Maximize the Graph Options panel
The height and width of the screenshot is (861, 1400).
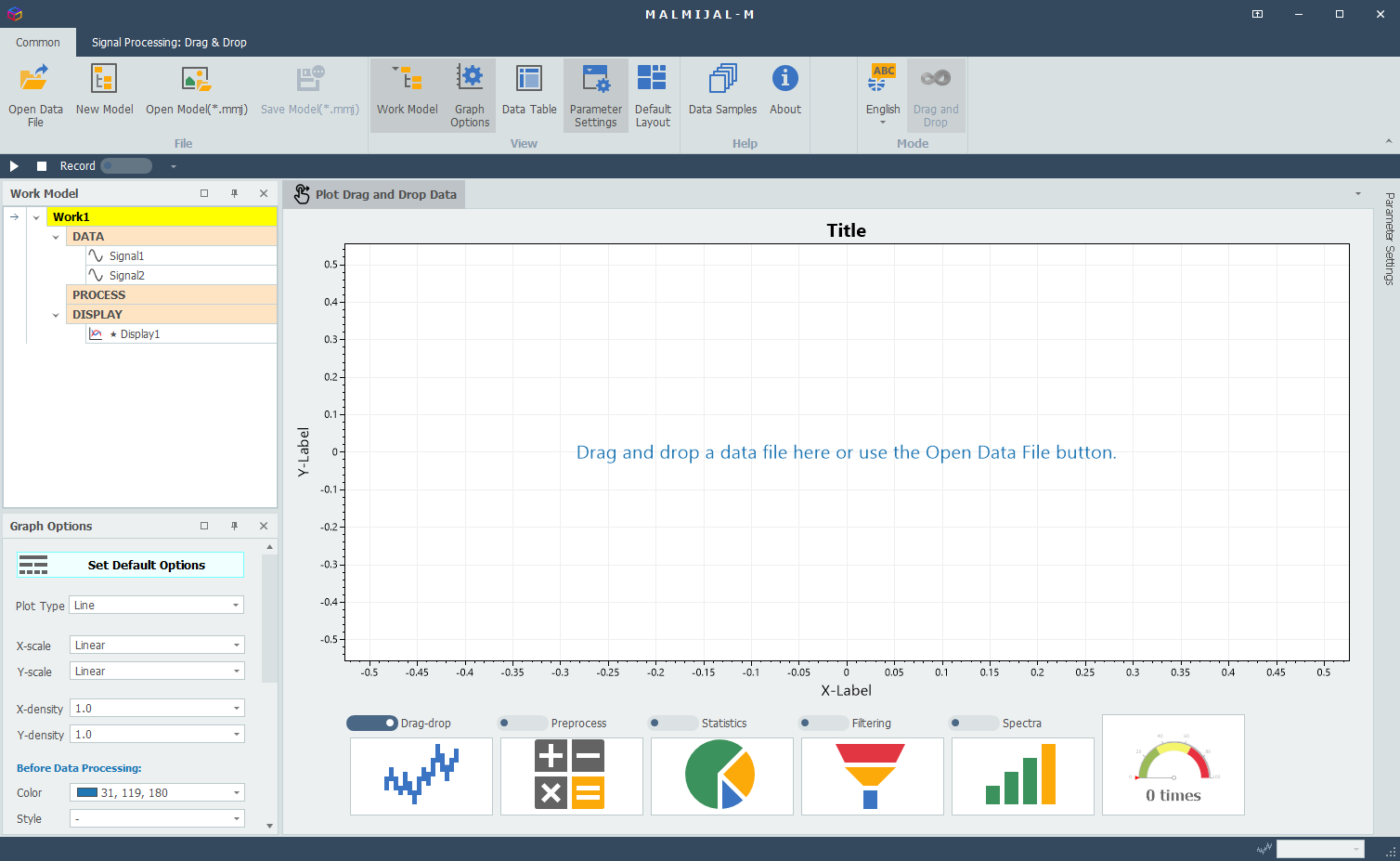[204, 526]
